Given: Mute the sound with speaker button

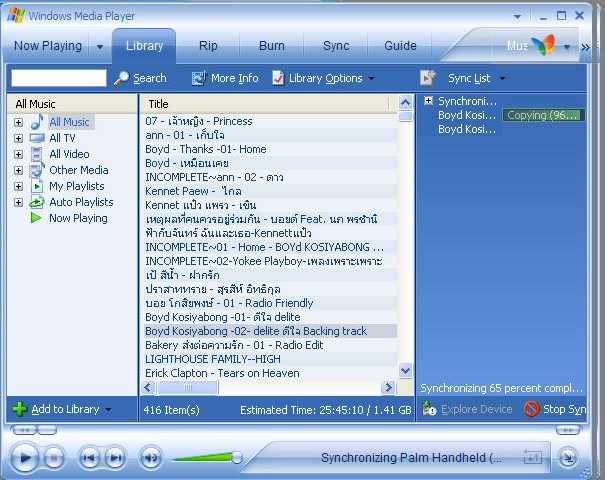Looking at the screenshot, I should (x=150, y=458).
